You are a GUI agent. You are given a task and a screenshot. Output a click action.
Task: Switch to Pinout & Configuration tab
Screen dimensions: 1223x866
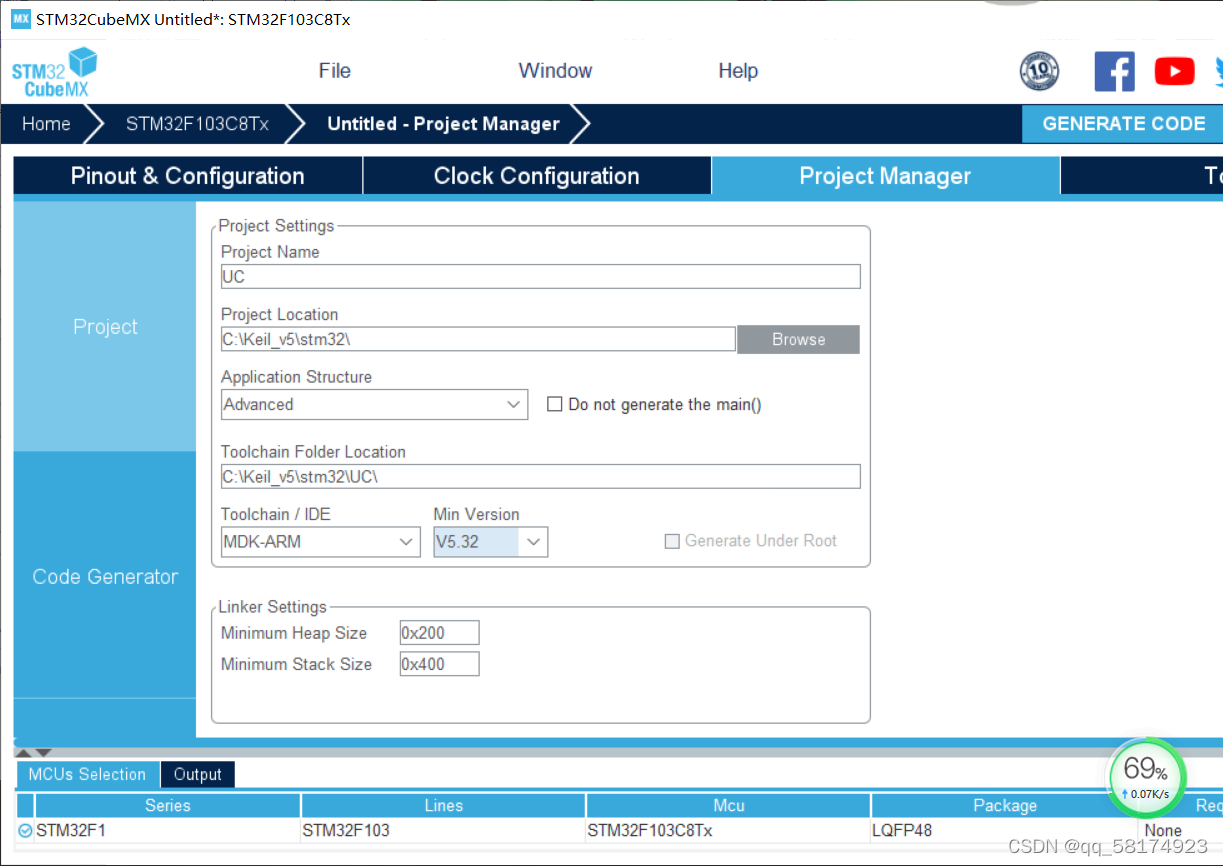[188, 176]
